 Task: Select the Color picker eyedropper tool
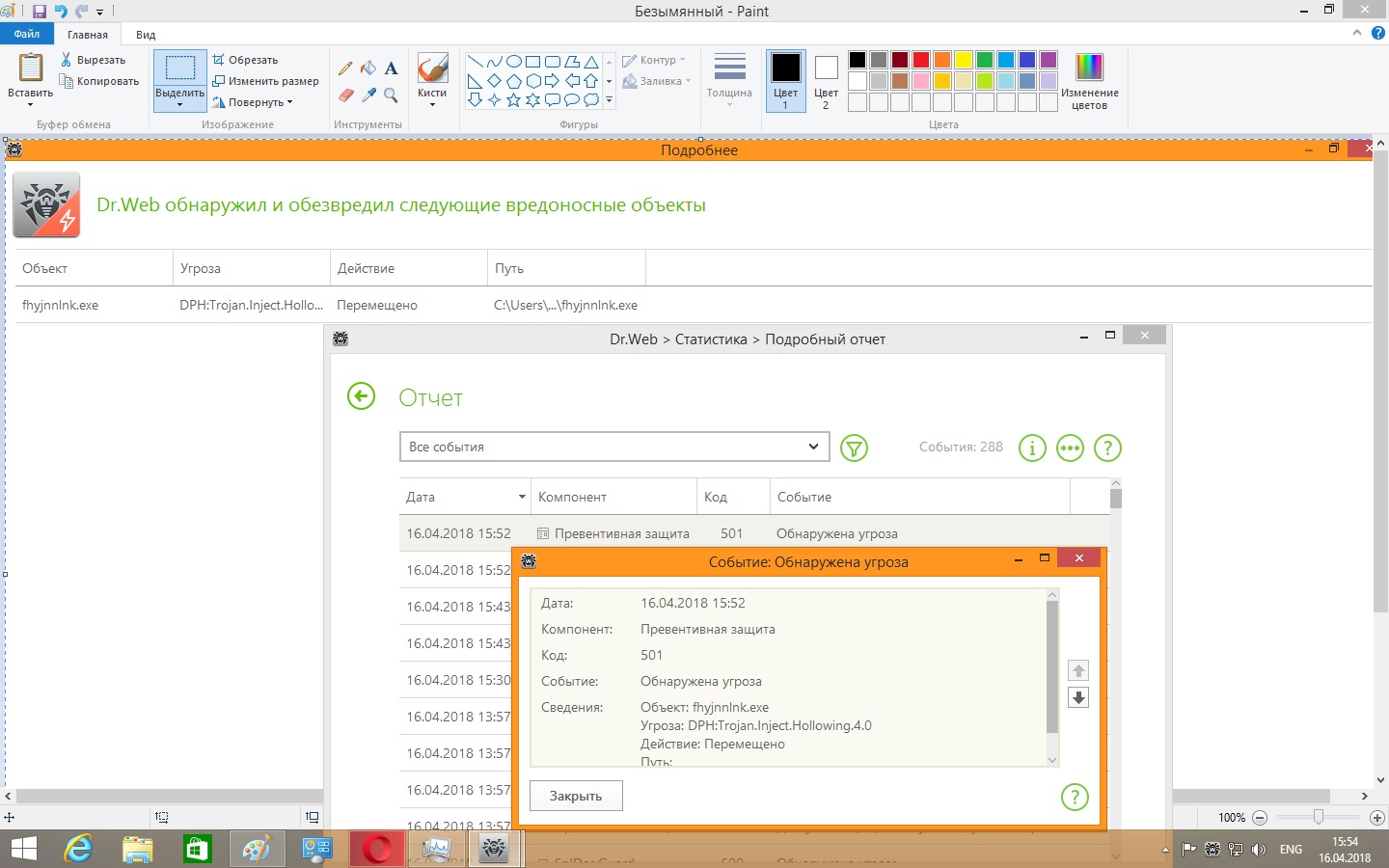[x=368, y=95]
